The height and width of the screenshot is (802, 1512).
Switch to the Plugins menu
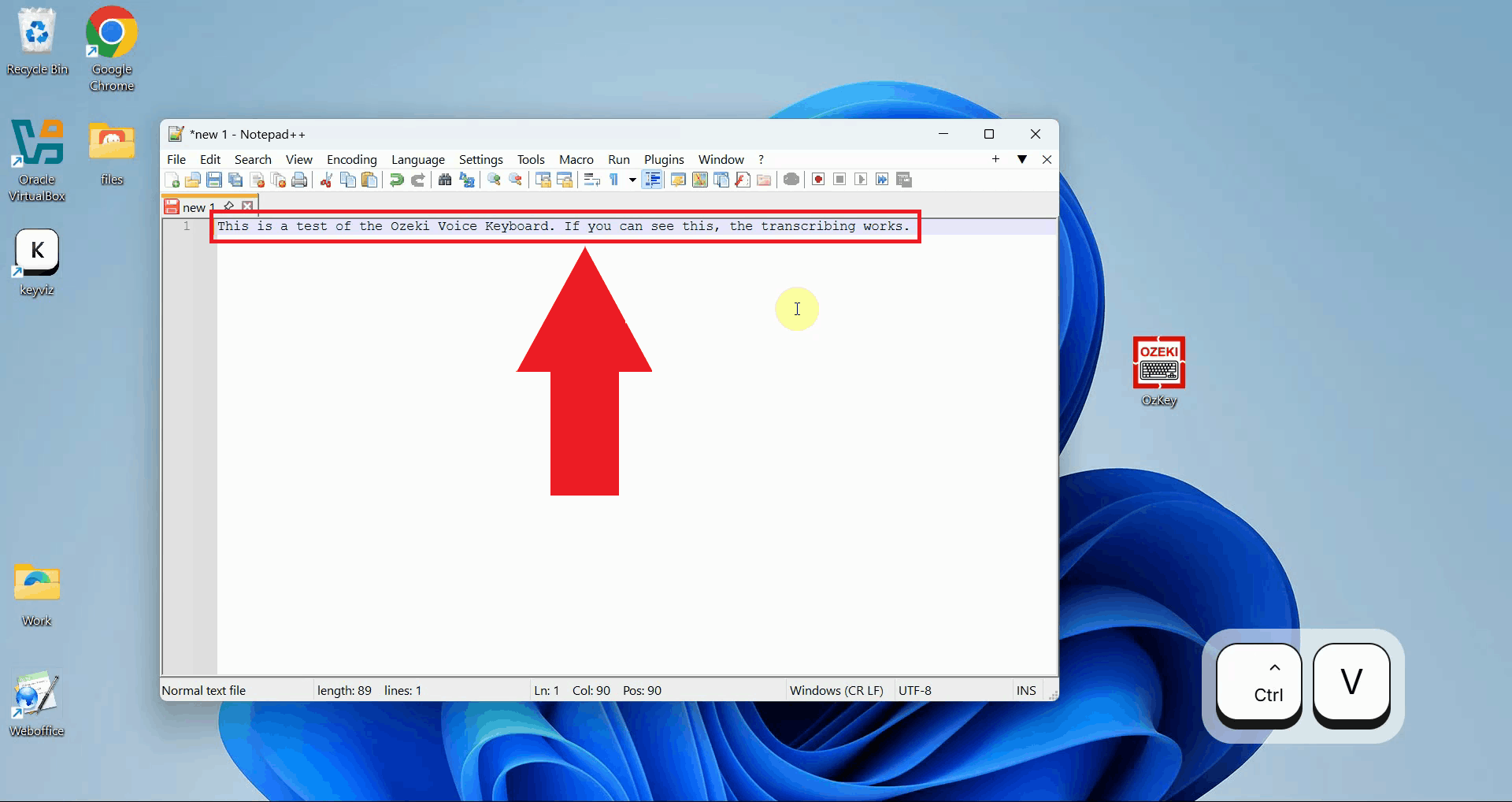[x=664, y=159]
